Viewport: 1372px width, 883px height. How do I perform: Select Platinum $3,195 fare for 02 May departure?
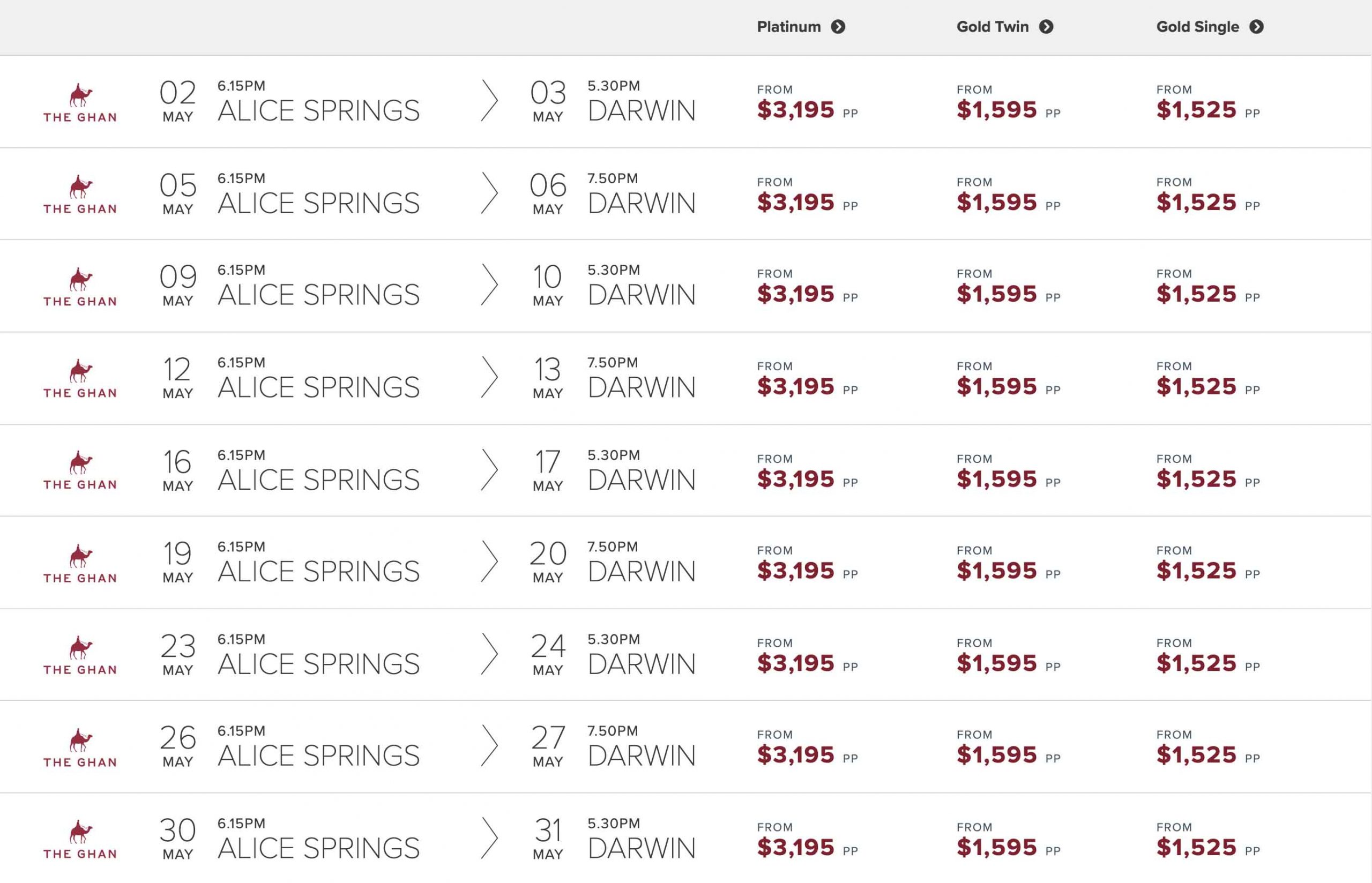(x=795, y=109)
